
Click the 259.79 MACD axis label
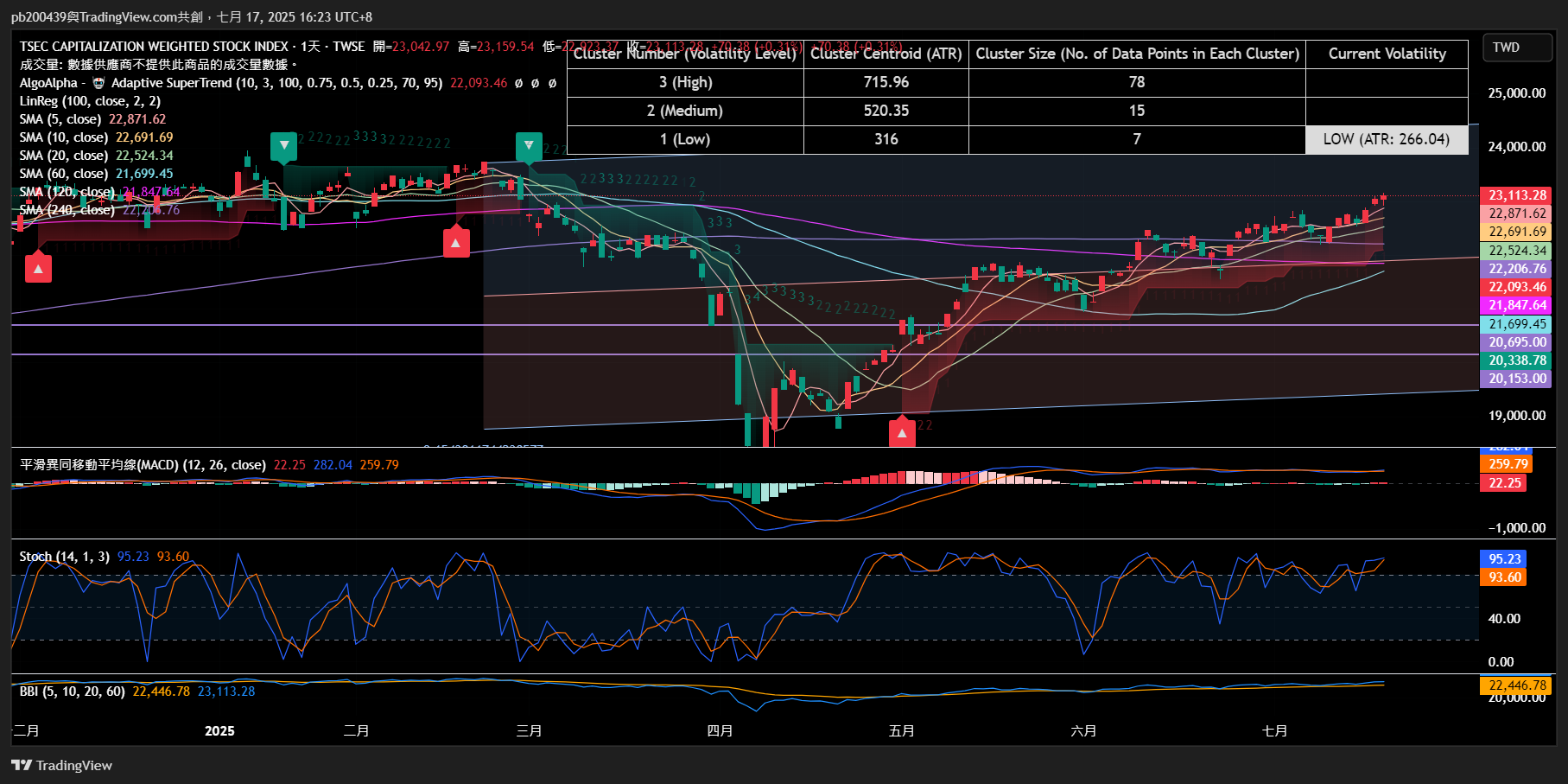coord(1508,464)
